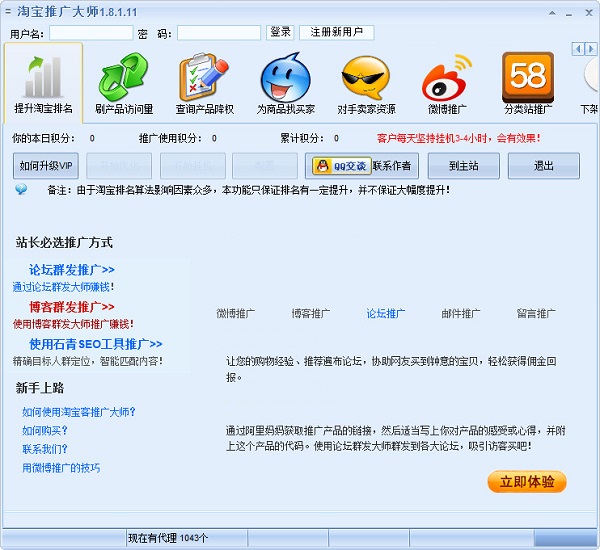The height and width of the screenshot is (550, 600).
Task: Select the 论坛推广 content tab
Action: 386,313
